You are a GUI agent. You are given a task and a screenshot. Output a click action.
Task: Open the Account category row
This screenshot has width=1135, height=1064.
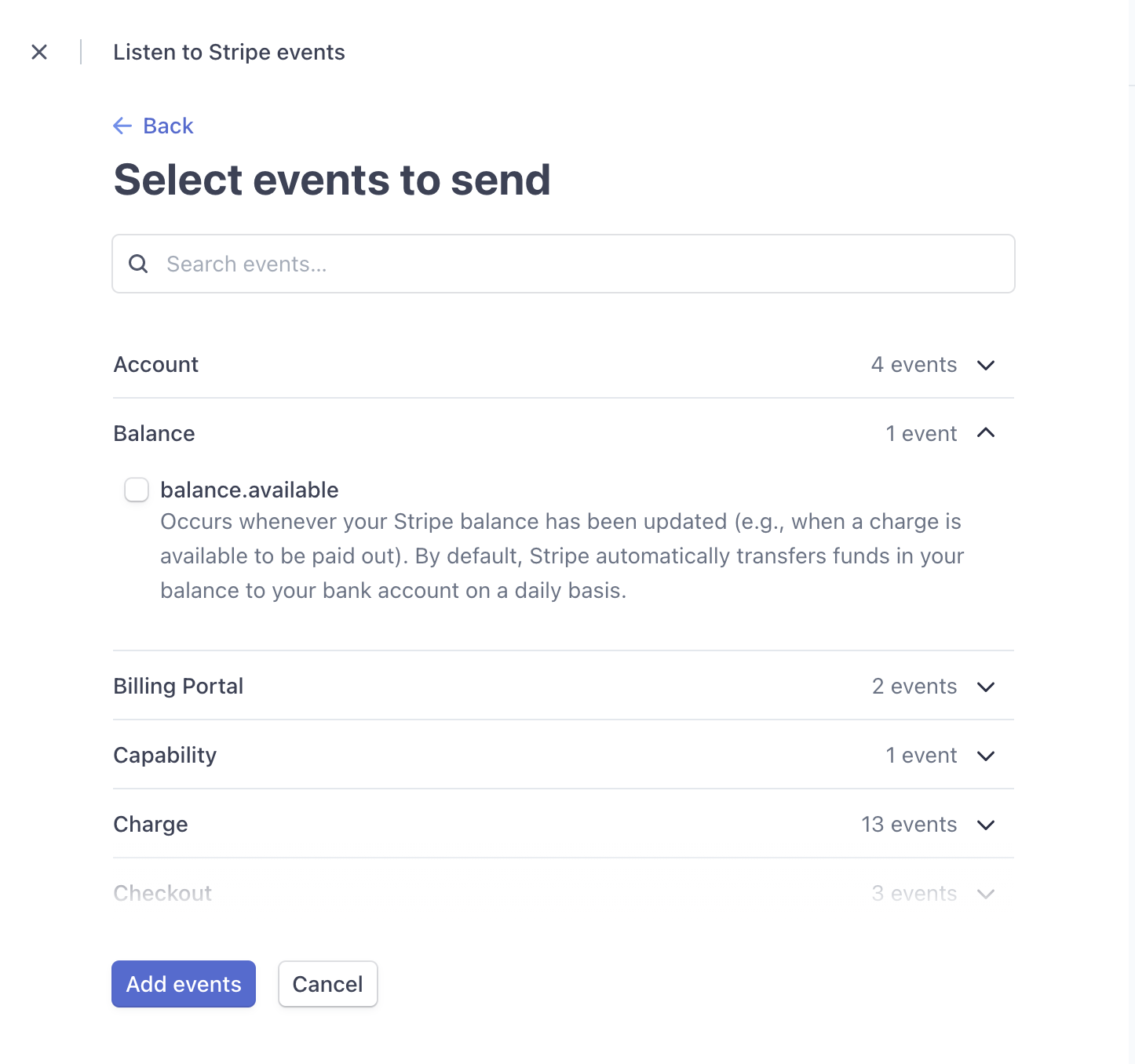(x=156, y=365)
